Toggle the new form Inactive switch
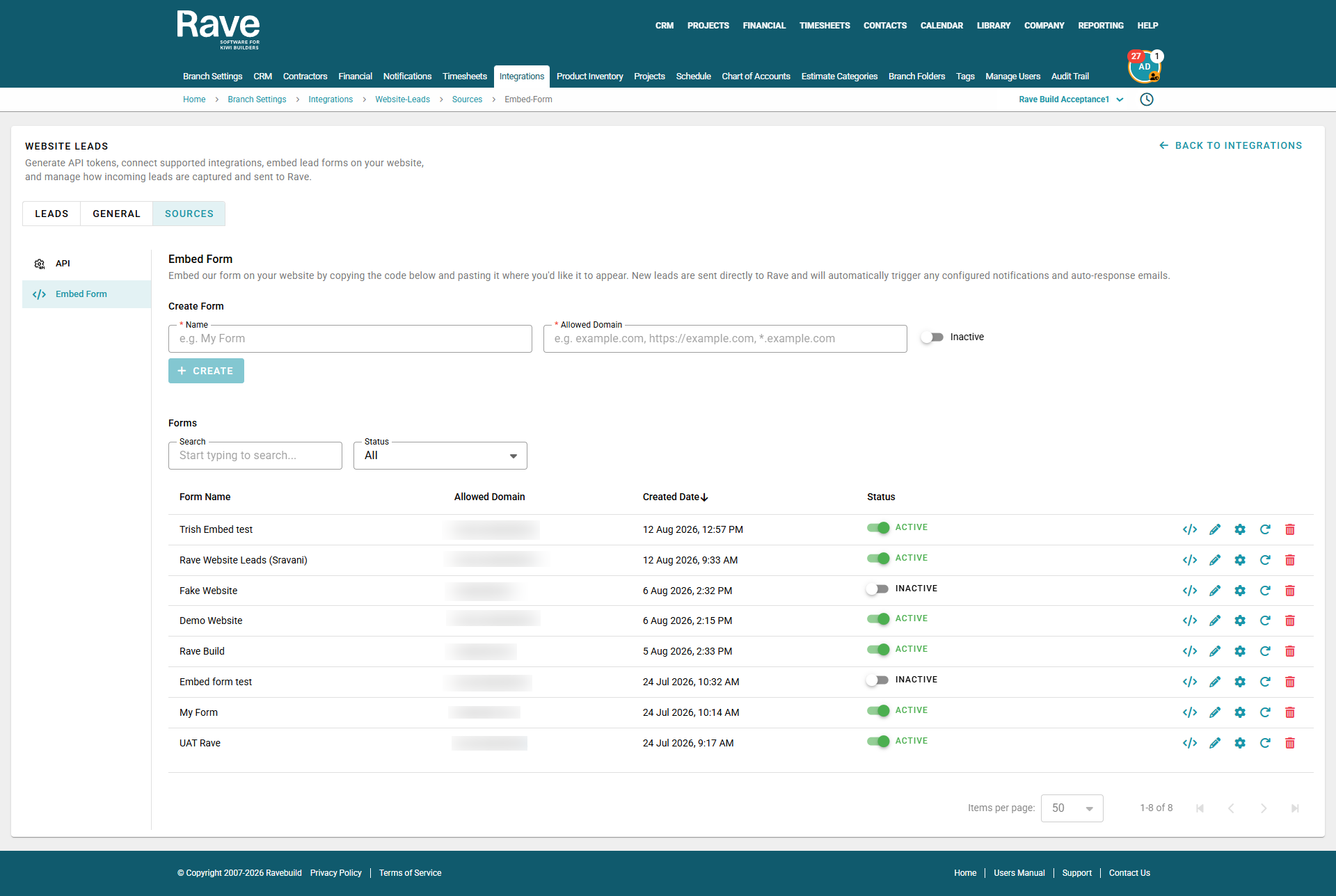 tap(932, 337)
